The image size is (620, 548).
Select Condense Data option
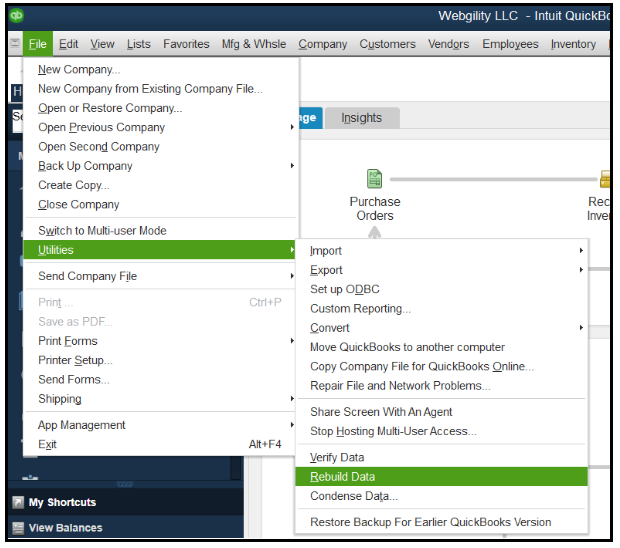click(x=354, y=496)
